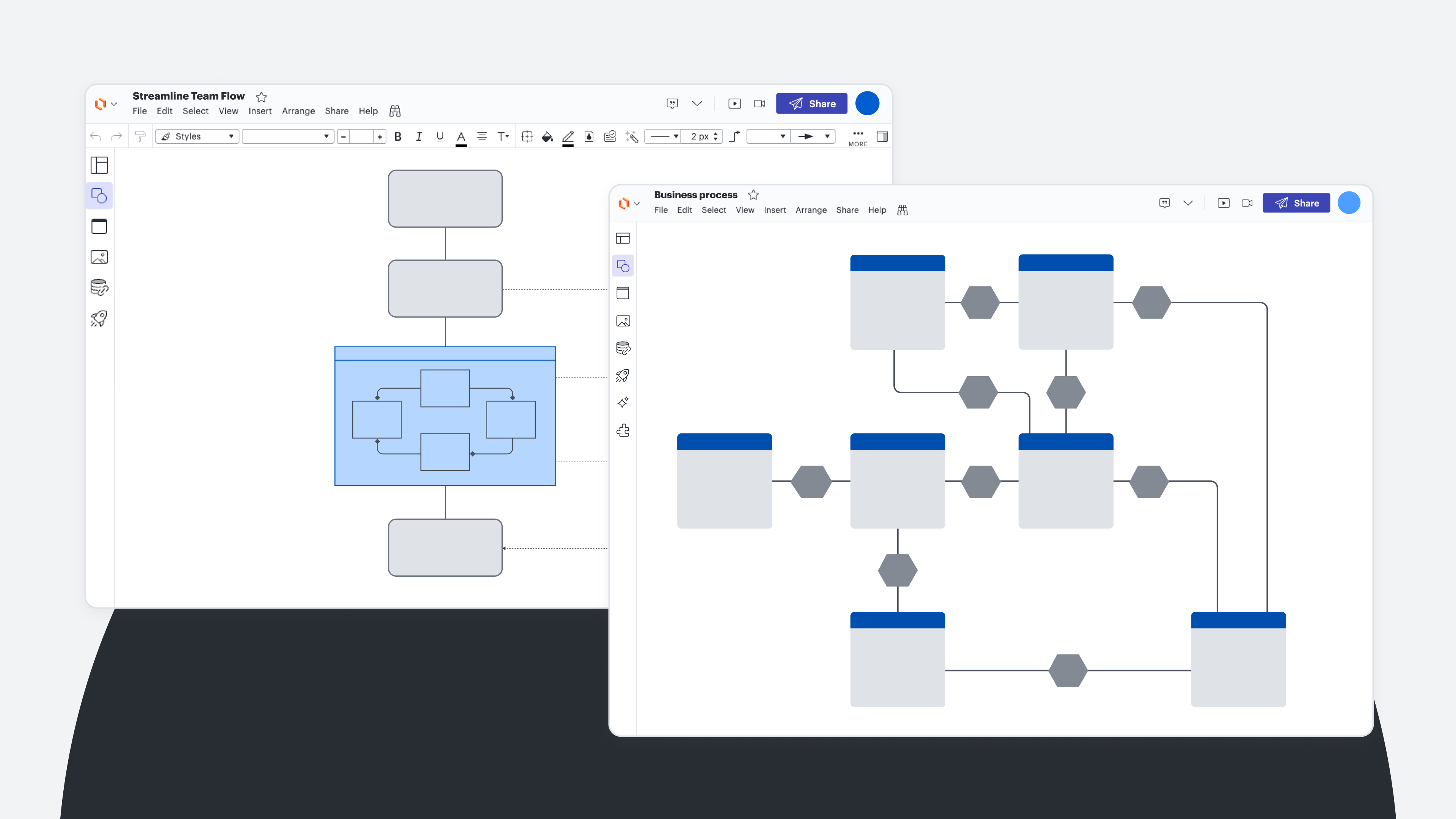Toggle bold text formatting
This screenshot has height=819, width=1456.
coord(398,136)
